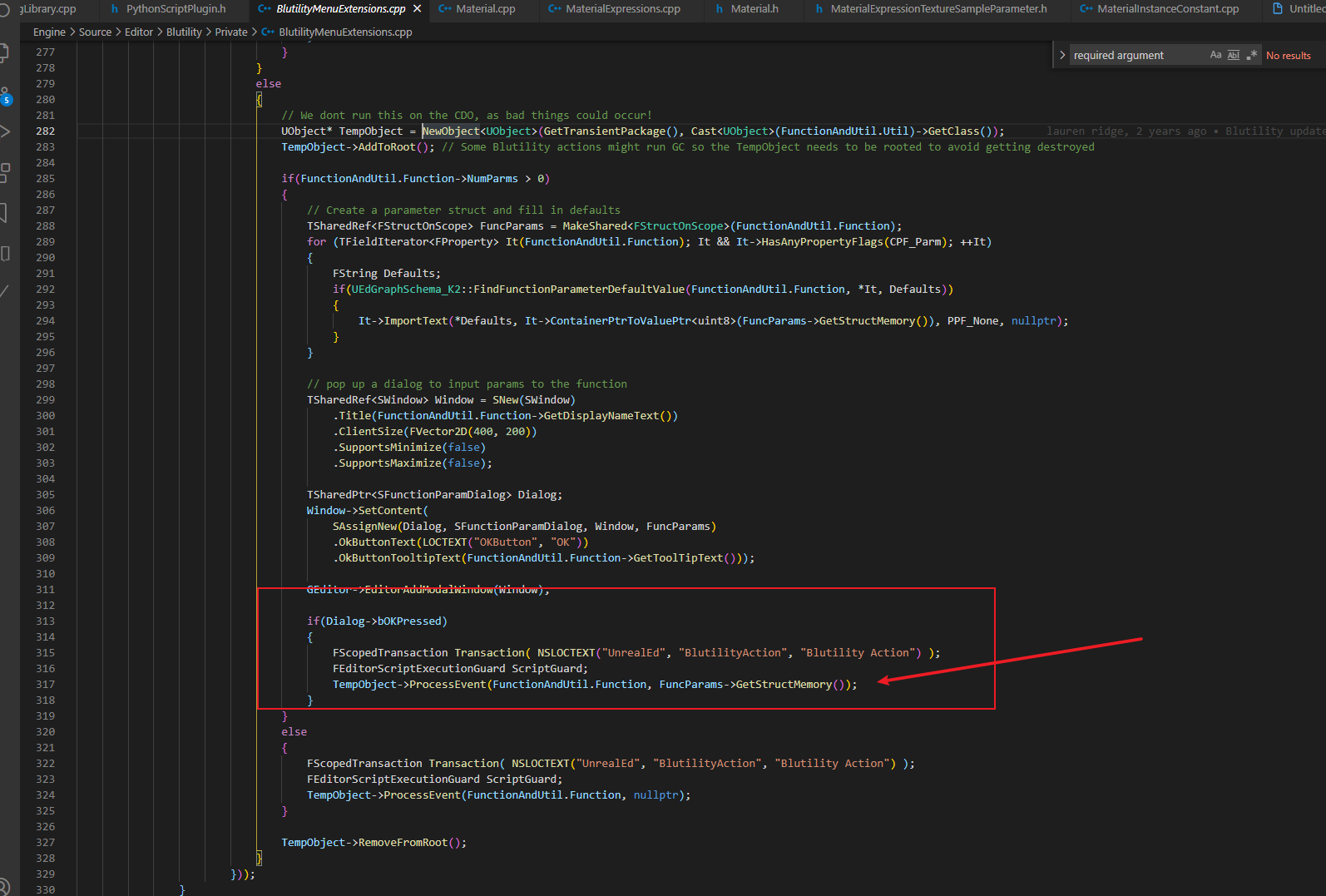This screenshot has height=896, width=1326.
Task: Enable Use Regular Expression in find box
Action: coord(1252,55)
